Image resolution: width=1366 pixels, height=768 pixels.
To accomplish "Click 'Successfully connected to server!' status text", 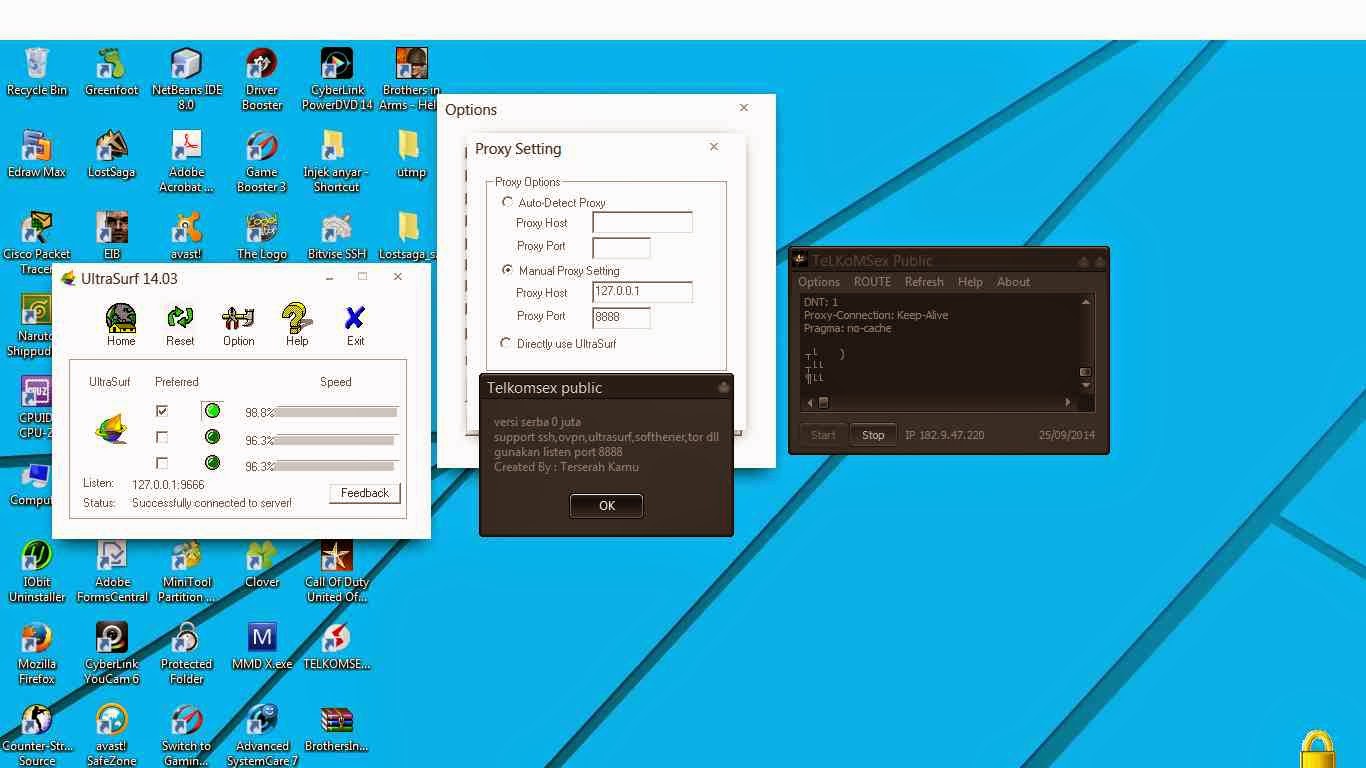I will (212, 503).
